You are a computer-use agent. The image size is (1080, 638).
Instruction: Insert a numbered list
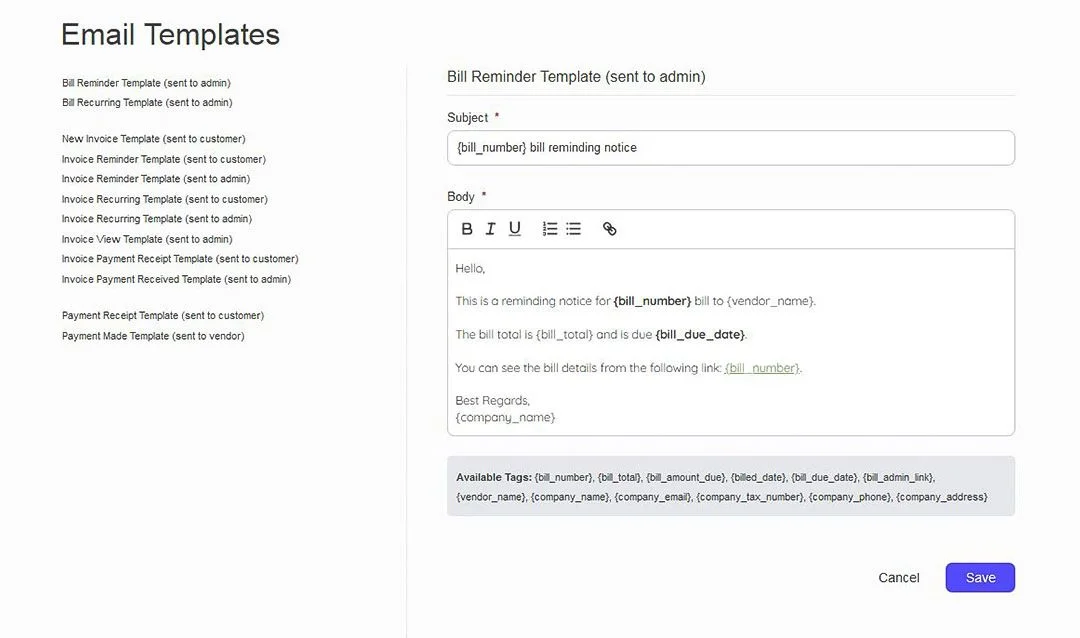coord(550,229)
